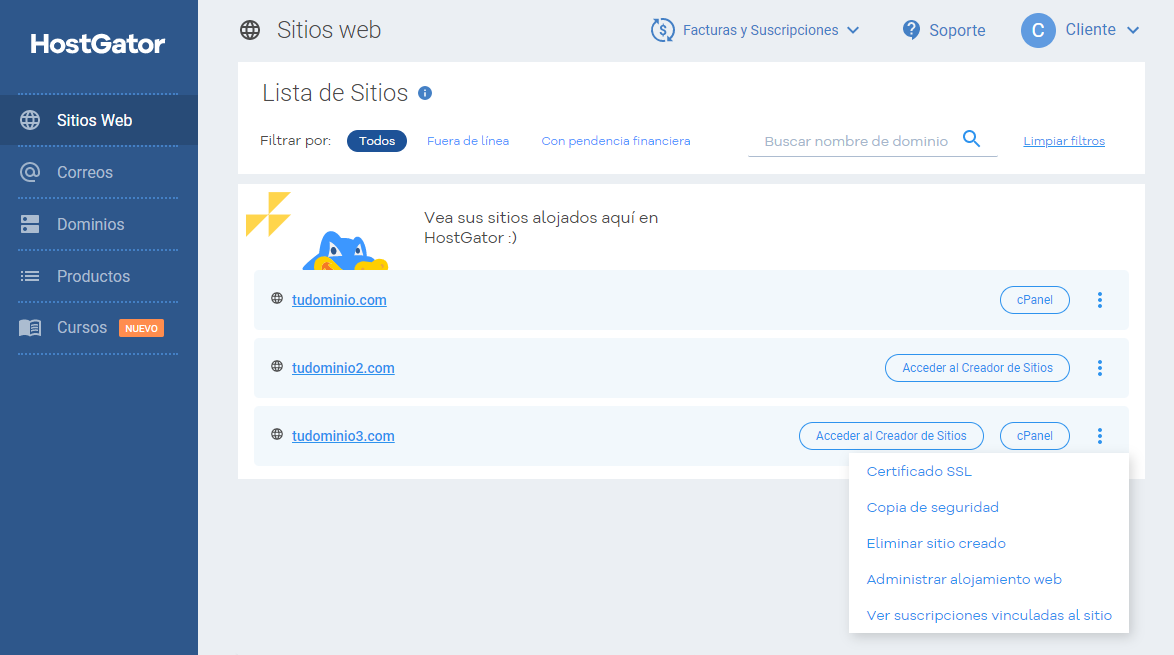Click the globe icon beside tudominio.com
This screenshot has height=655, width=1174.
(277, 298)
